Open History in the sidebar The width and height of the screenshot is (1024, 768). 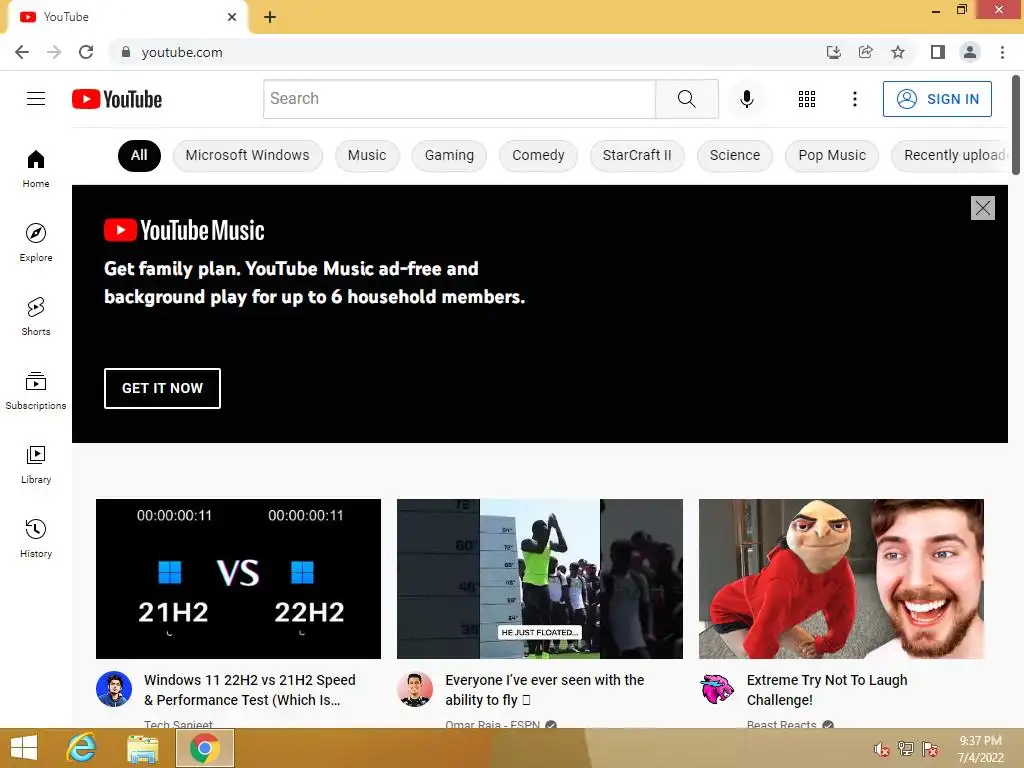point(36,539)
